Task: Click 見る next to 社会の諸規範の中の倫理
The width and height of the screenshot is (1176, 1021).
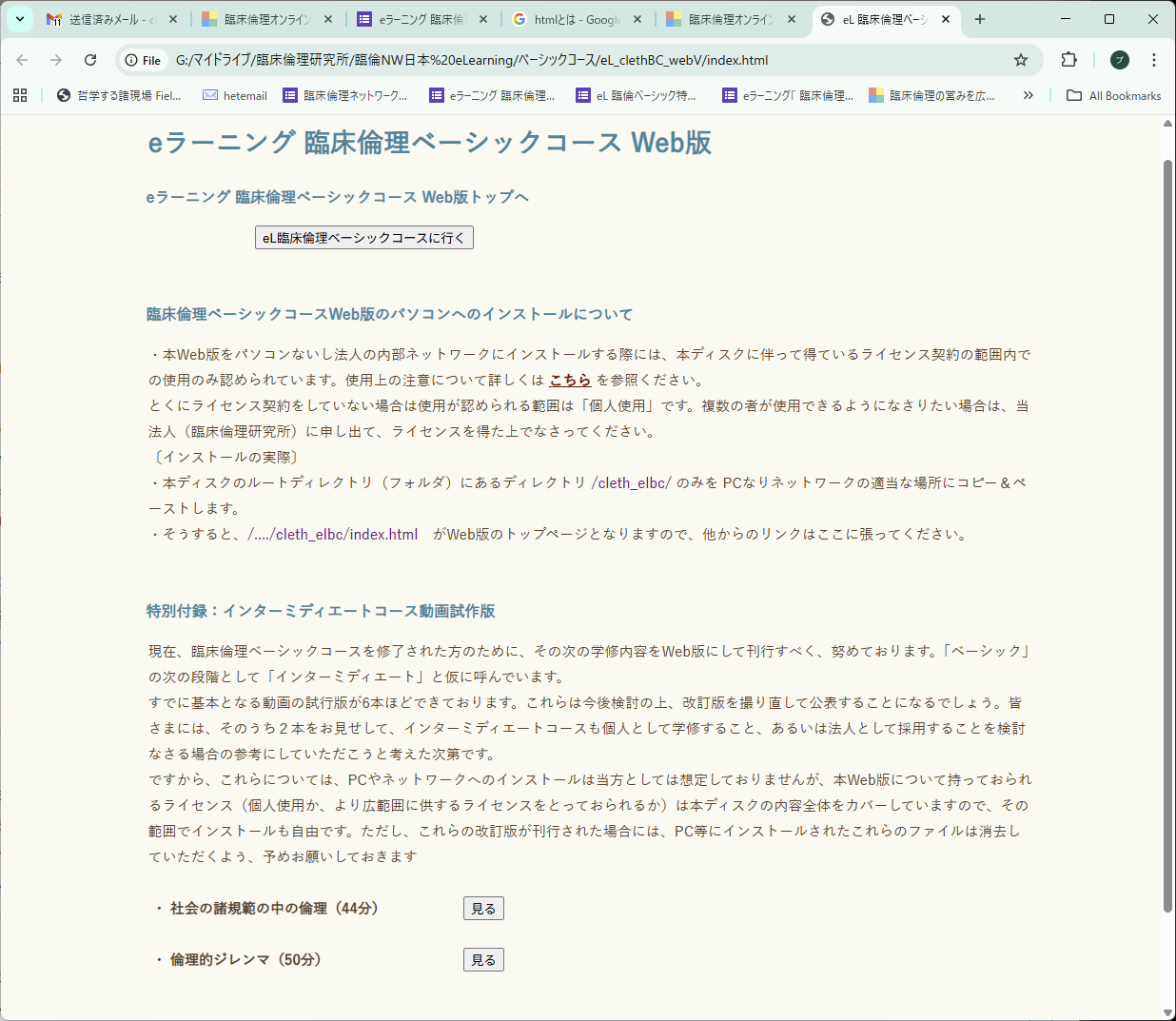Action: [x=483, y=908]
